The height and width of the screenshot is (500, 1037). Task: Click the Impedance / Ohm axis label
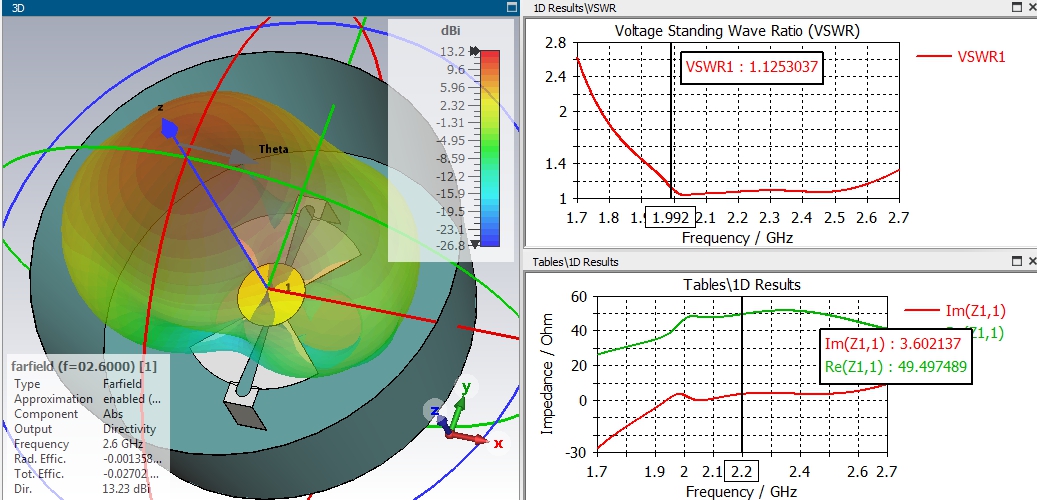coord(546,374)
